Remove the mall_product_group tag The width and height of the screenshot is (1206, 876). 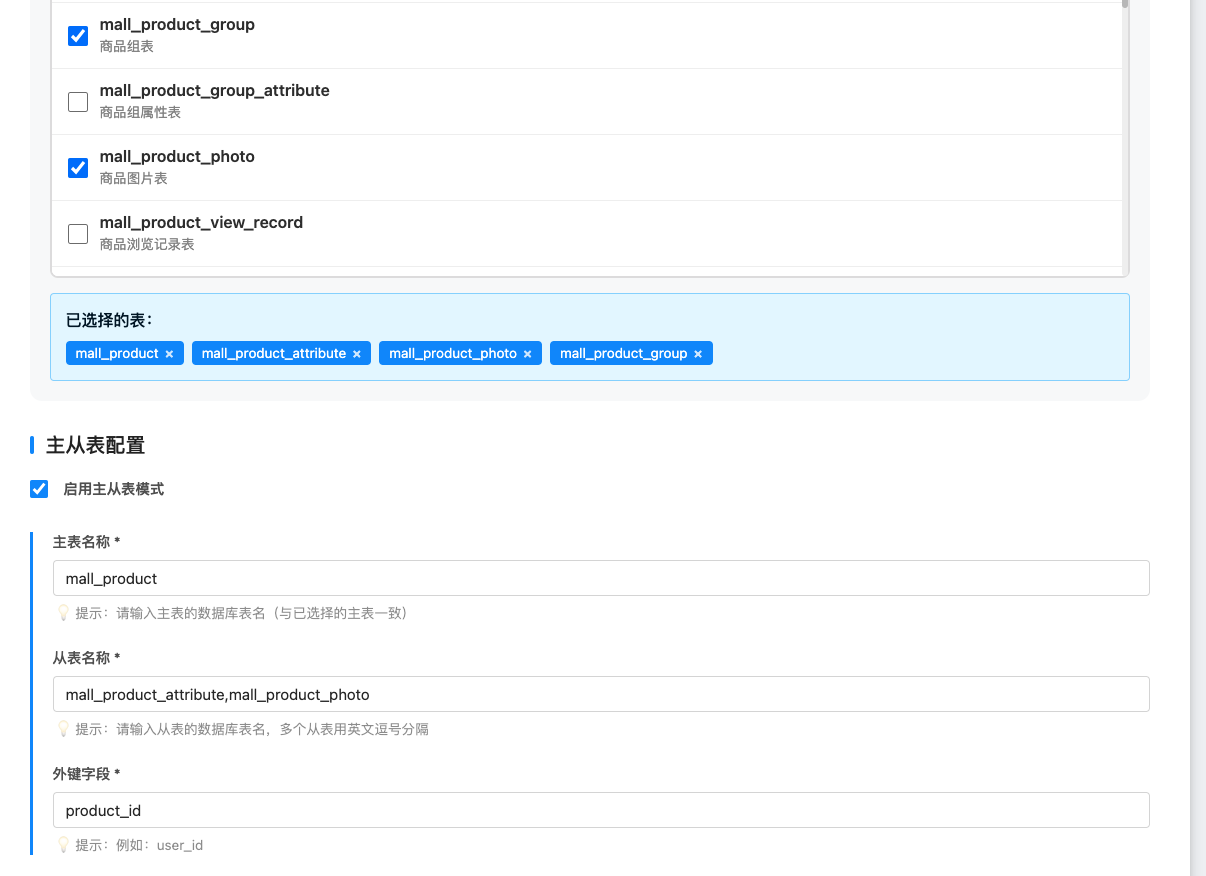pyautogui.click(x=698, y=354)
